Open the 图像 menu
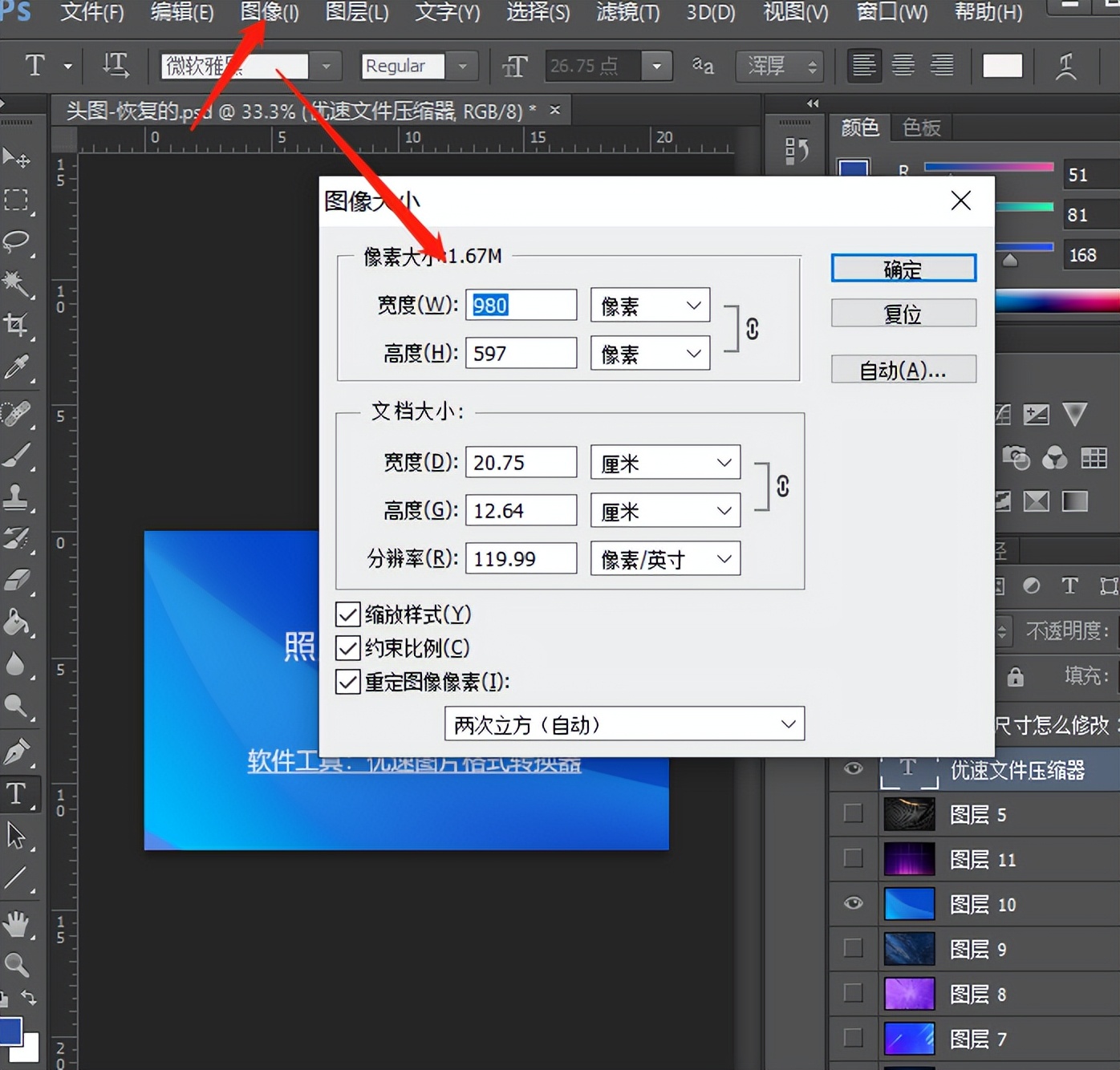Image resolution: width=1120 pixels, height=1070 pixels. [270, 13]
